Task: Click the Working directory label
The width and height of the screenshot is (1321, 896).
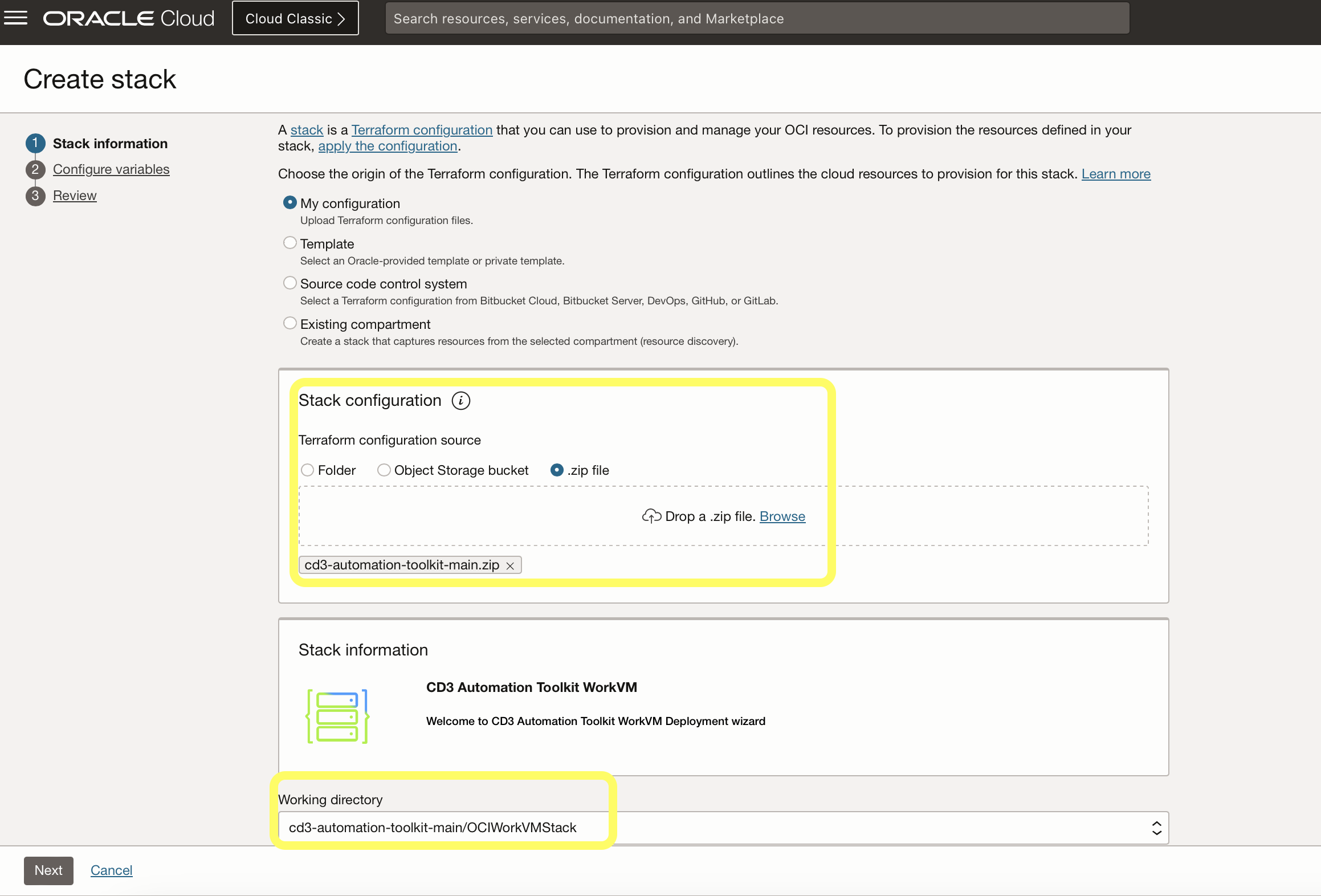Action: [x=331, y=800]
